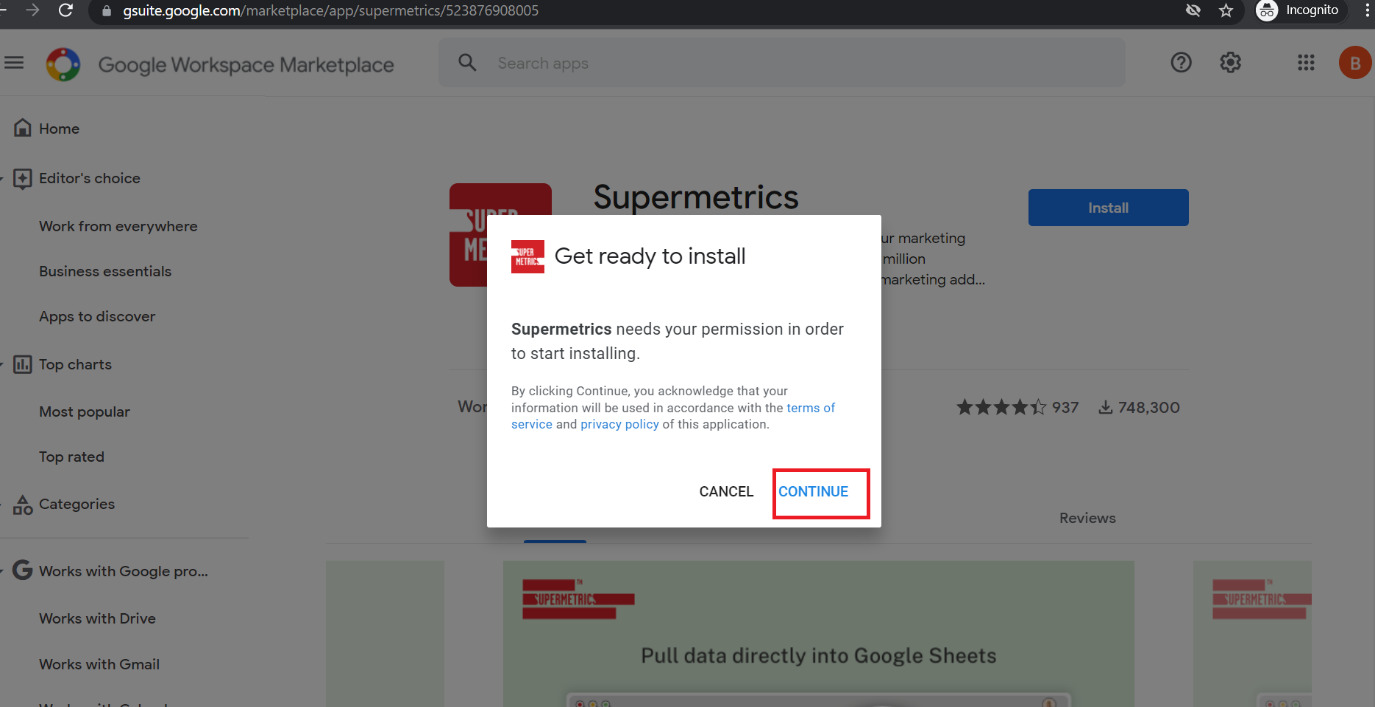Viewport: 1375px width, 707px height.
Task: Reload the page in browser
Action: coord(66,10)
